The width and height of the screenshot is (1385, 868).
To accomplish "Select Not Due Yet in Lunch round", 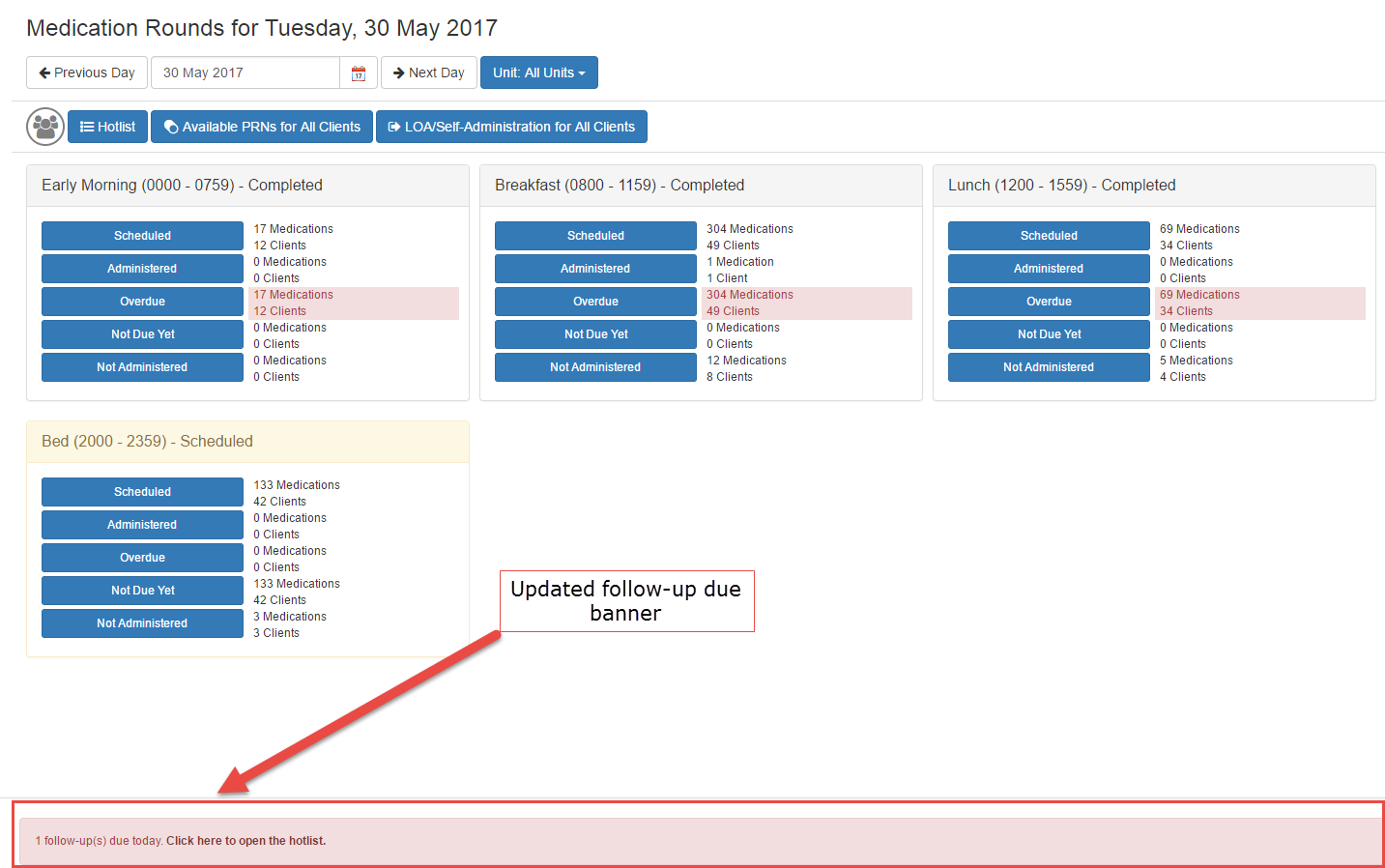I will pos(1049,334).
